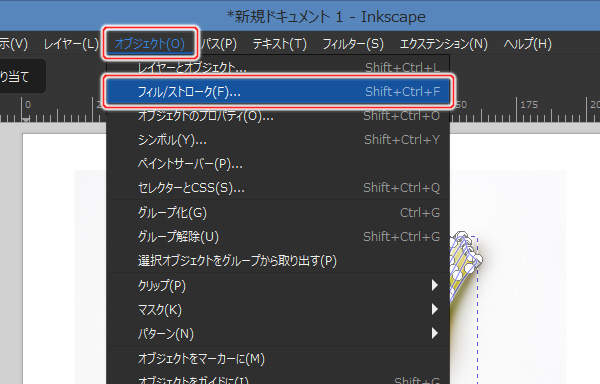This screenshot has height=384, width=600.
Task: Expand the パターン(N) submenu
Action: [x=278, y=334]
